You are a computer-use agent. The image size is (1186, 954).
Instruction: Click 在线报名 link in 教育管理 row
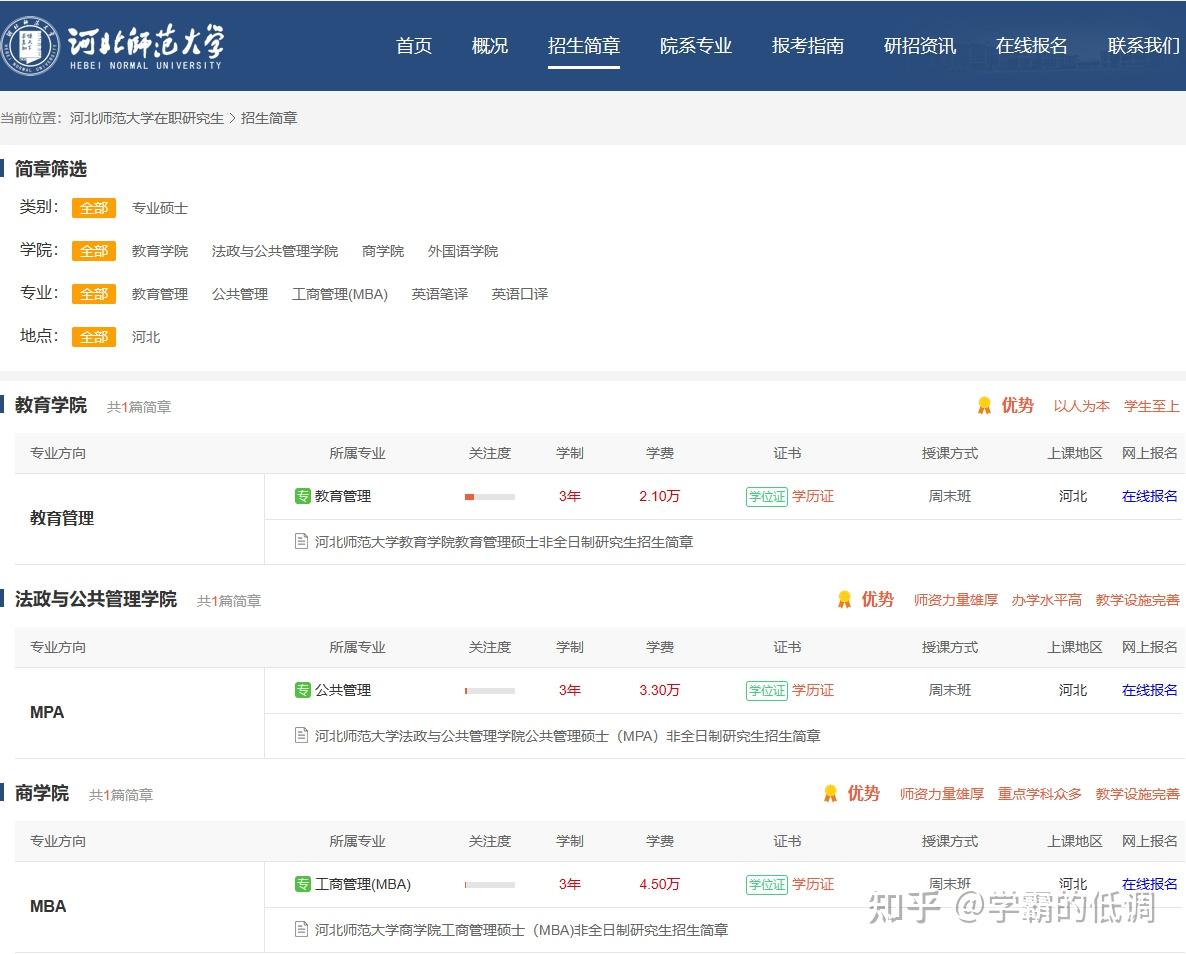[x=1150, y=496]
